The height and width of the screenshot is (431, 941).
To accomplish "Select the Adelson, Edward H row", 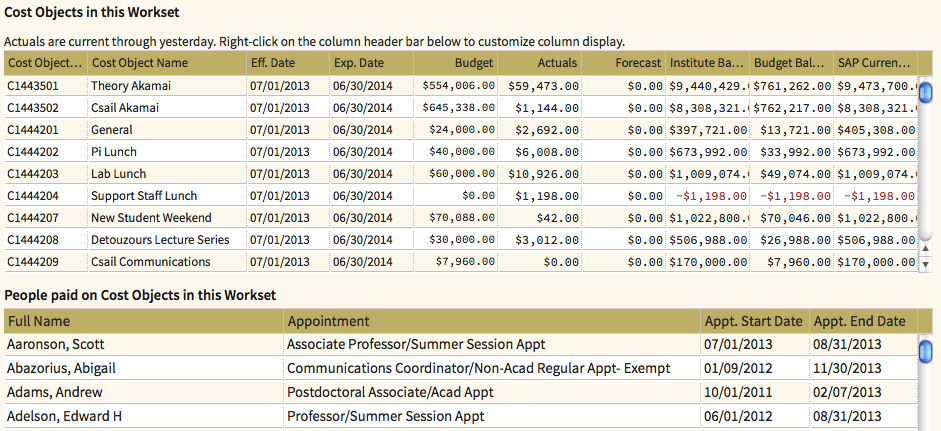I will click(461, 416).
